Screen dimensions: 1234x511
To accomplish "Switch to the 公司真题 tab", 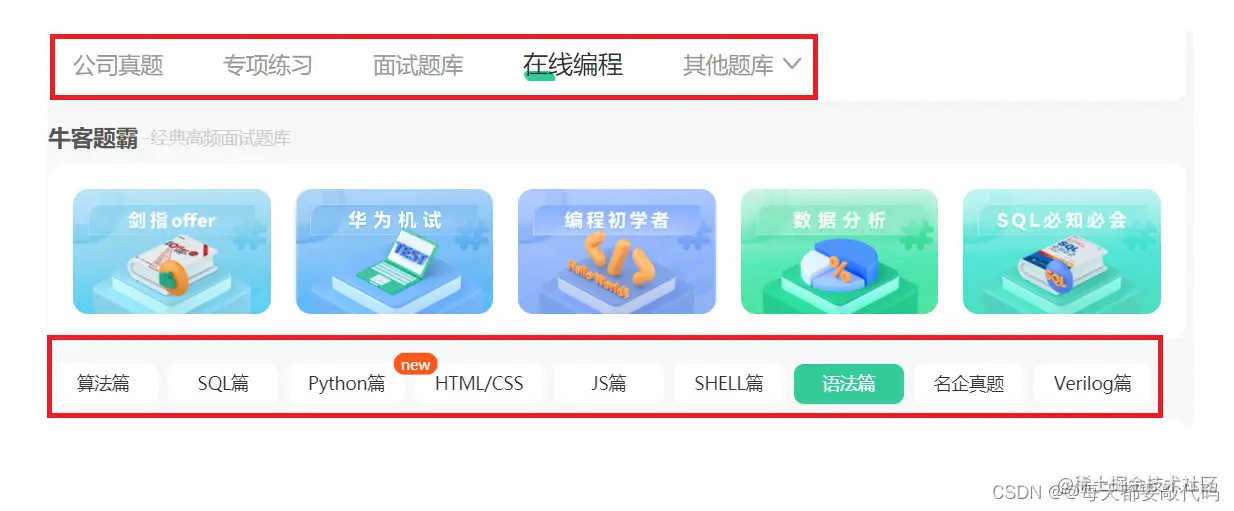I will pyautogui.click(x=118, y=66).
